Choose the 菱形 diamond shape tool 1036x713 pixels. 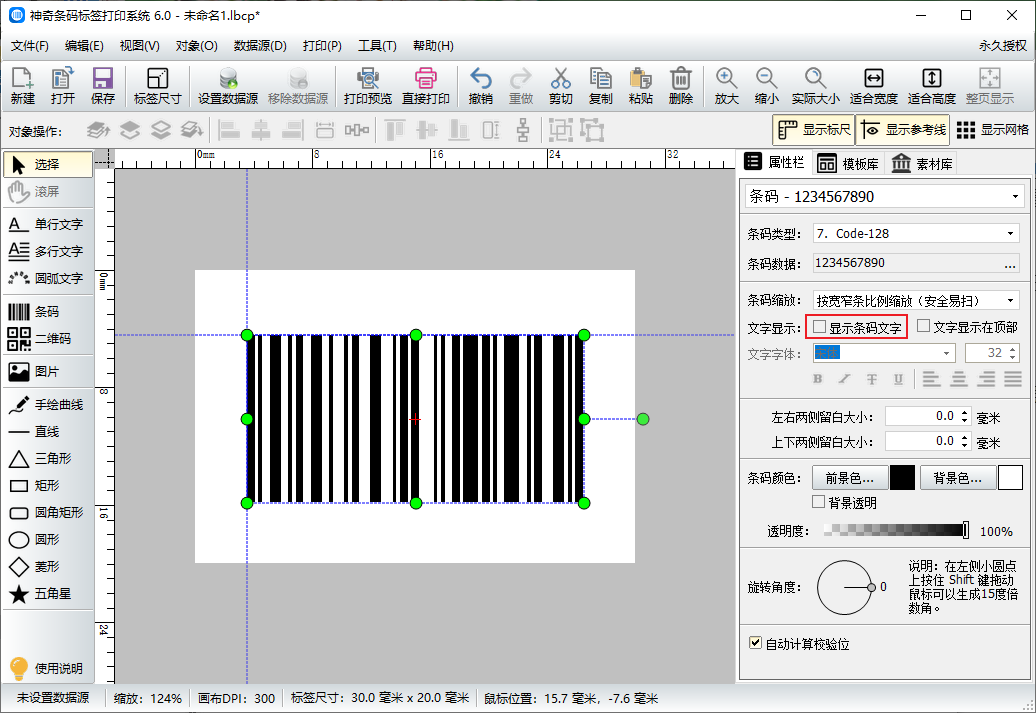pyautogui.click(x=48, y=567)
